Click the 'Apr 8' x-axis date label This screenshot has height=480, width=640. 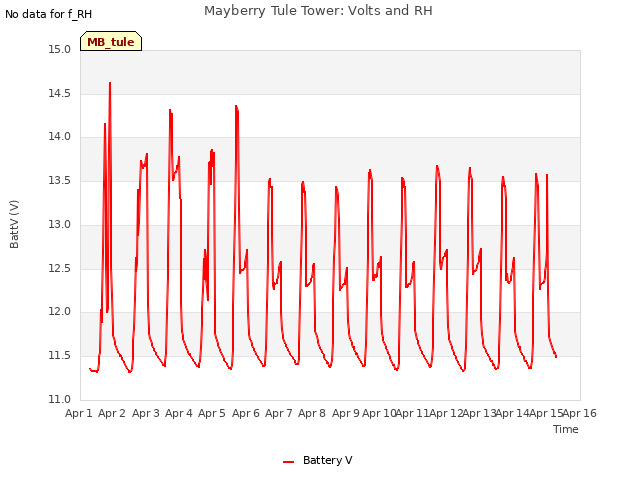(x=312, y=413)
